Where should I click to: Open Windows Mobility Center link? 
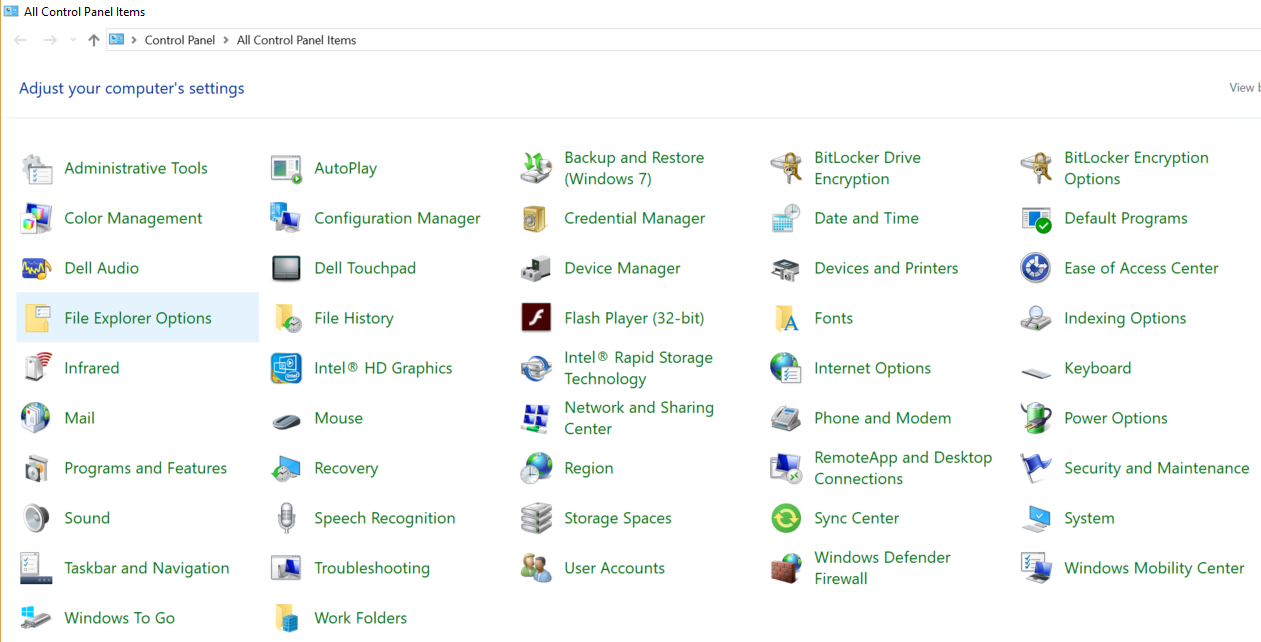(1154, 568)
